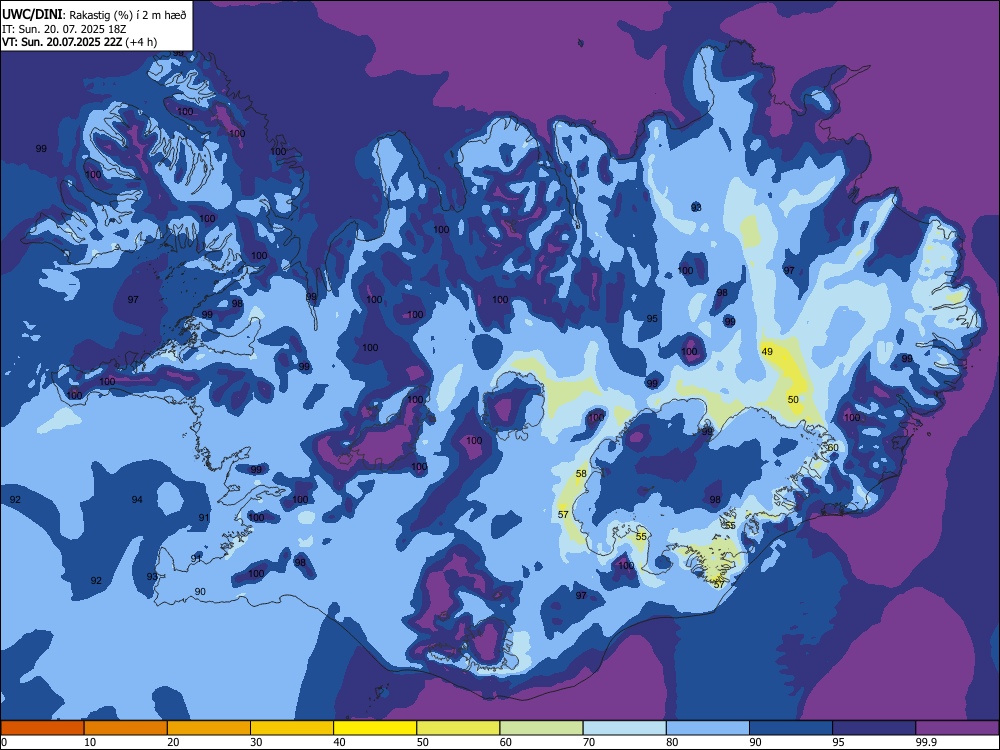This screenshot has width=1000, height=750.
Task: Select the dark blue 90–95 legend swatch
Action: pyautogui.click(x=791, y=728)
